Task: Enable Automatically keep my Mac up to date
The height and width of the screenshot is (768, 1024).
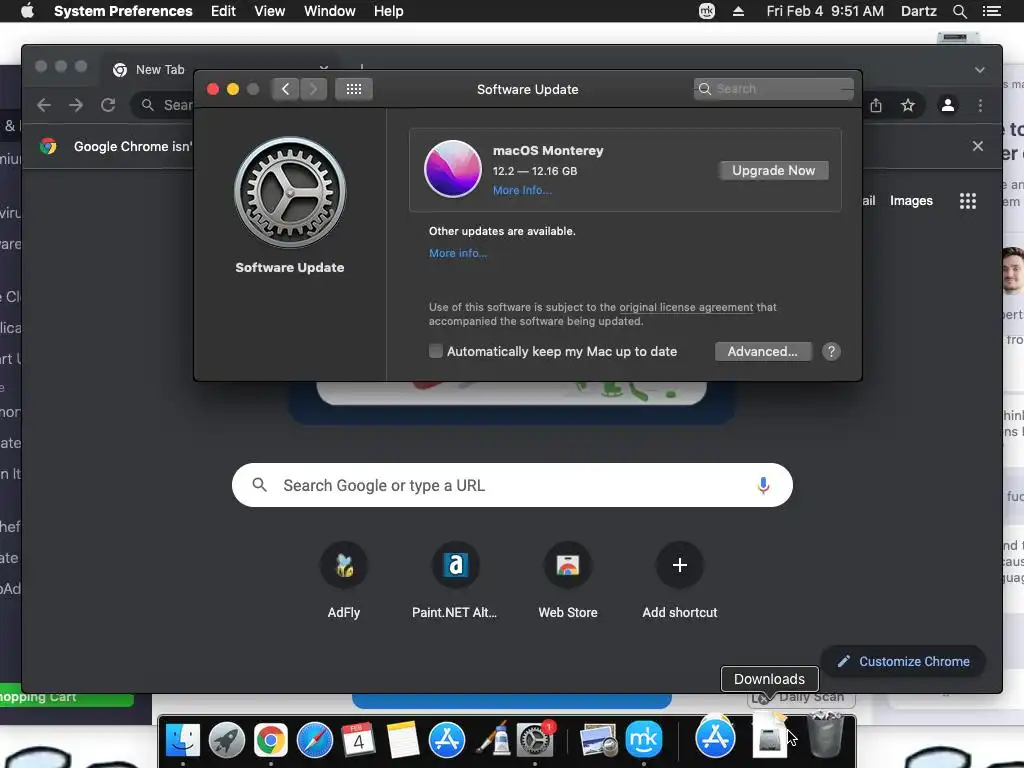Action: tap(436, 351)
